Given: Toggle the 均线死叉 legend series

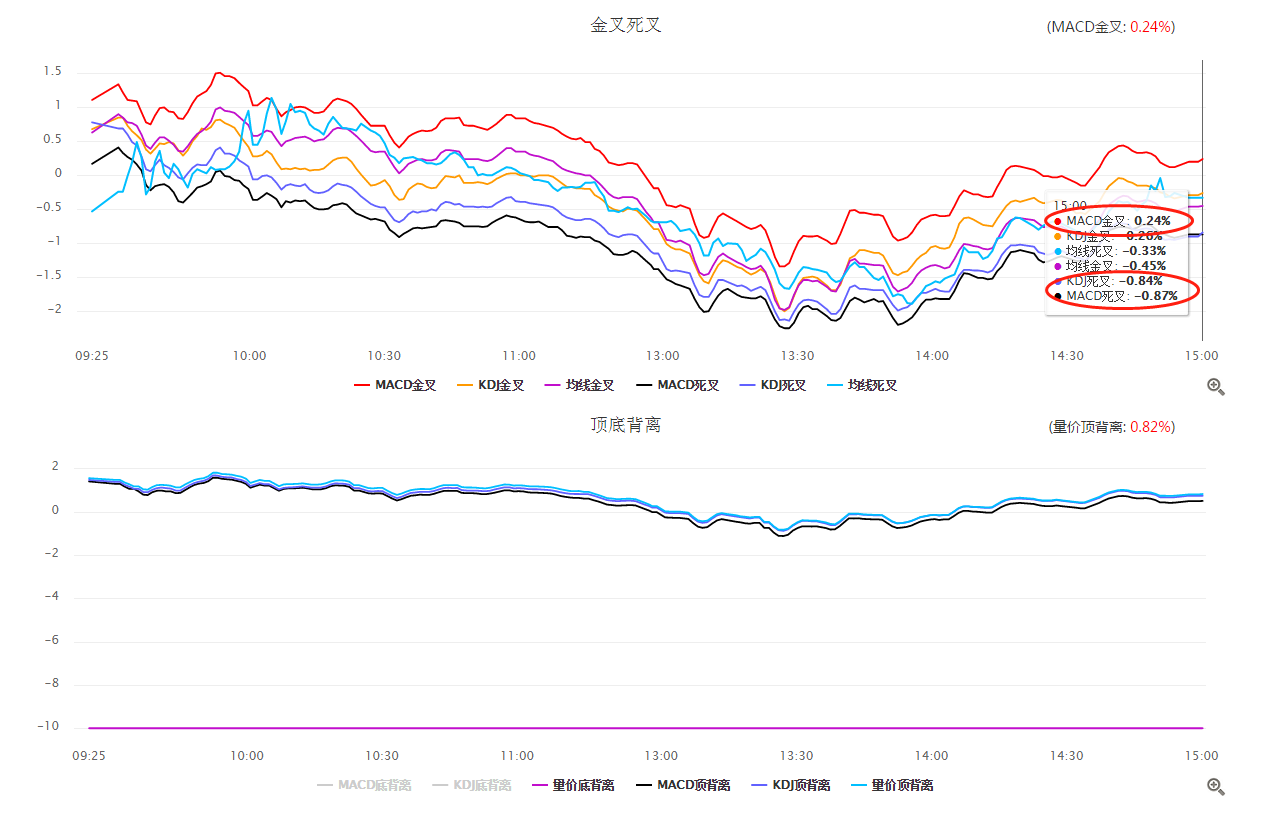Looking at the screenshot, I should pyautogui.click(x=861, y=385).
